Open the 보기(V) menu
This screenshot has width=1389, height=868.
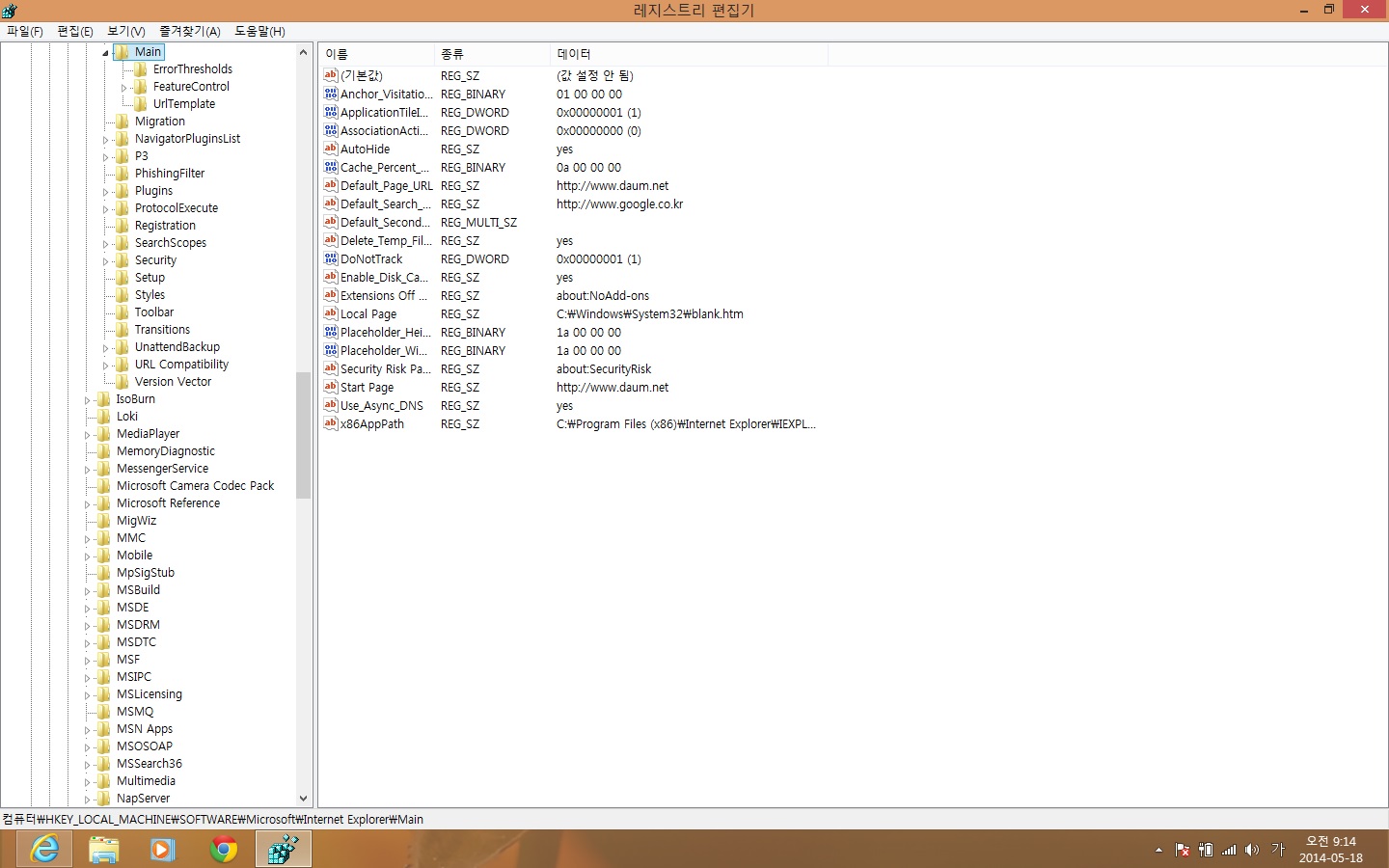point(126,31)
